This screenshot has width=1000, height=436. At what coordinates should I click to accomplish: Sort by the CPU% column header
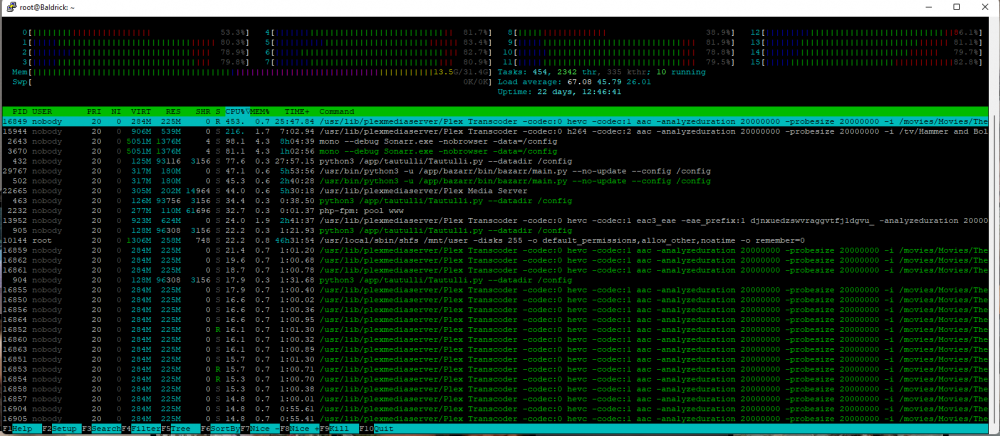tap(237, 112)
